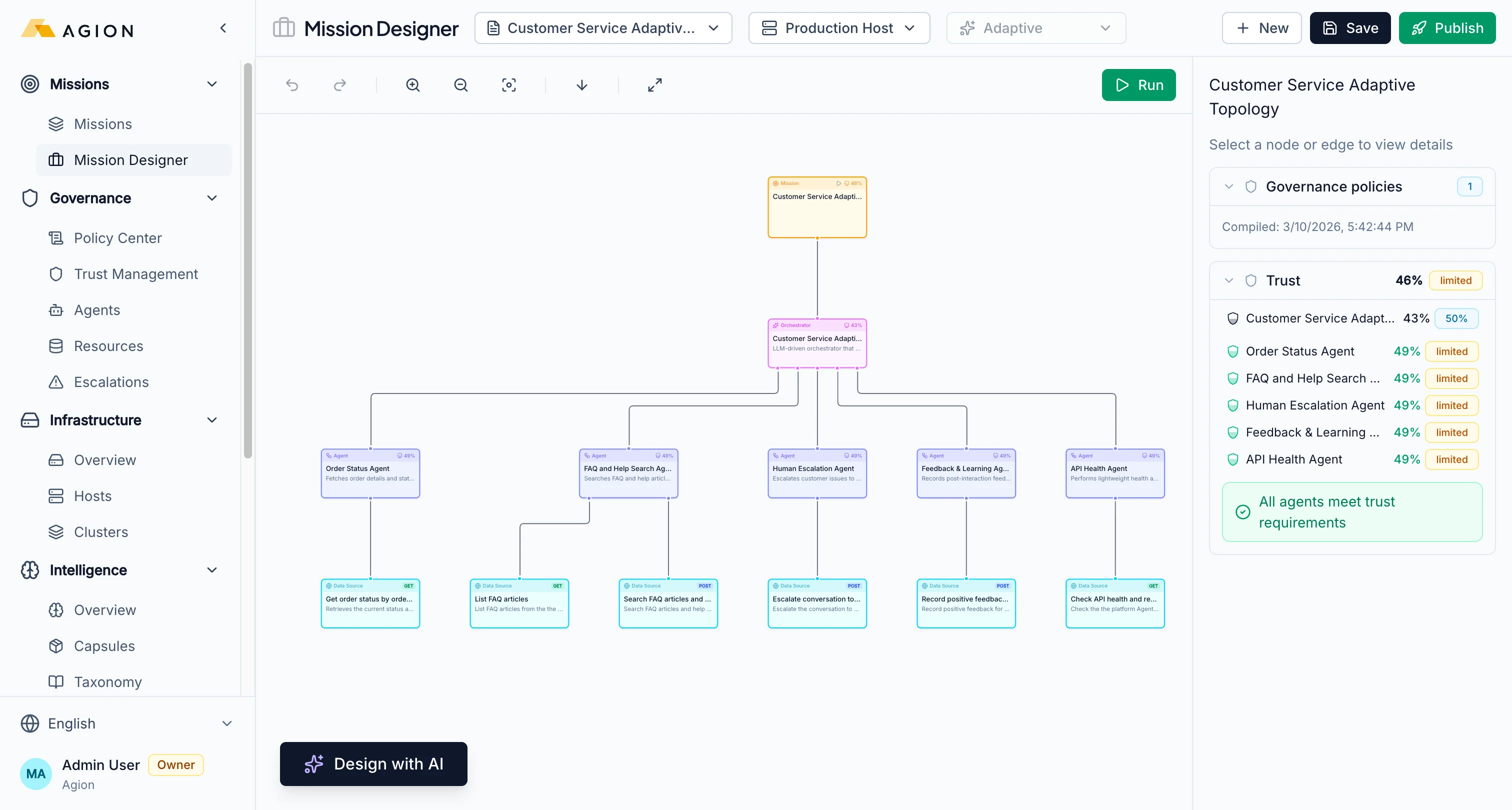
Task: Click the Publish button
Action: point(1447,27)
